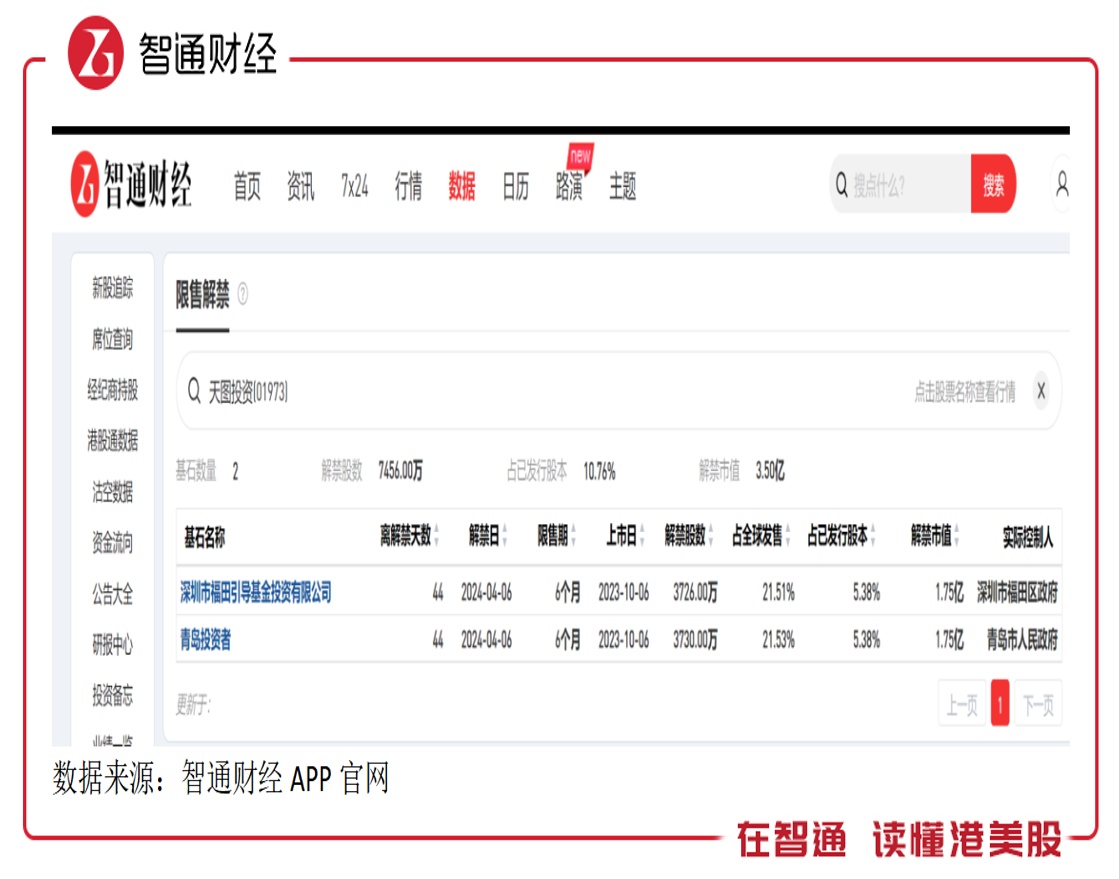Click 基石名称 column header
Screen dimensions: 1119x879
(x=204, y=537)
